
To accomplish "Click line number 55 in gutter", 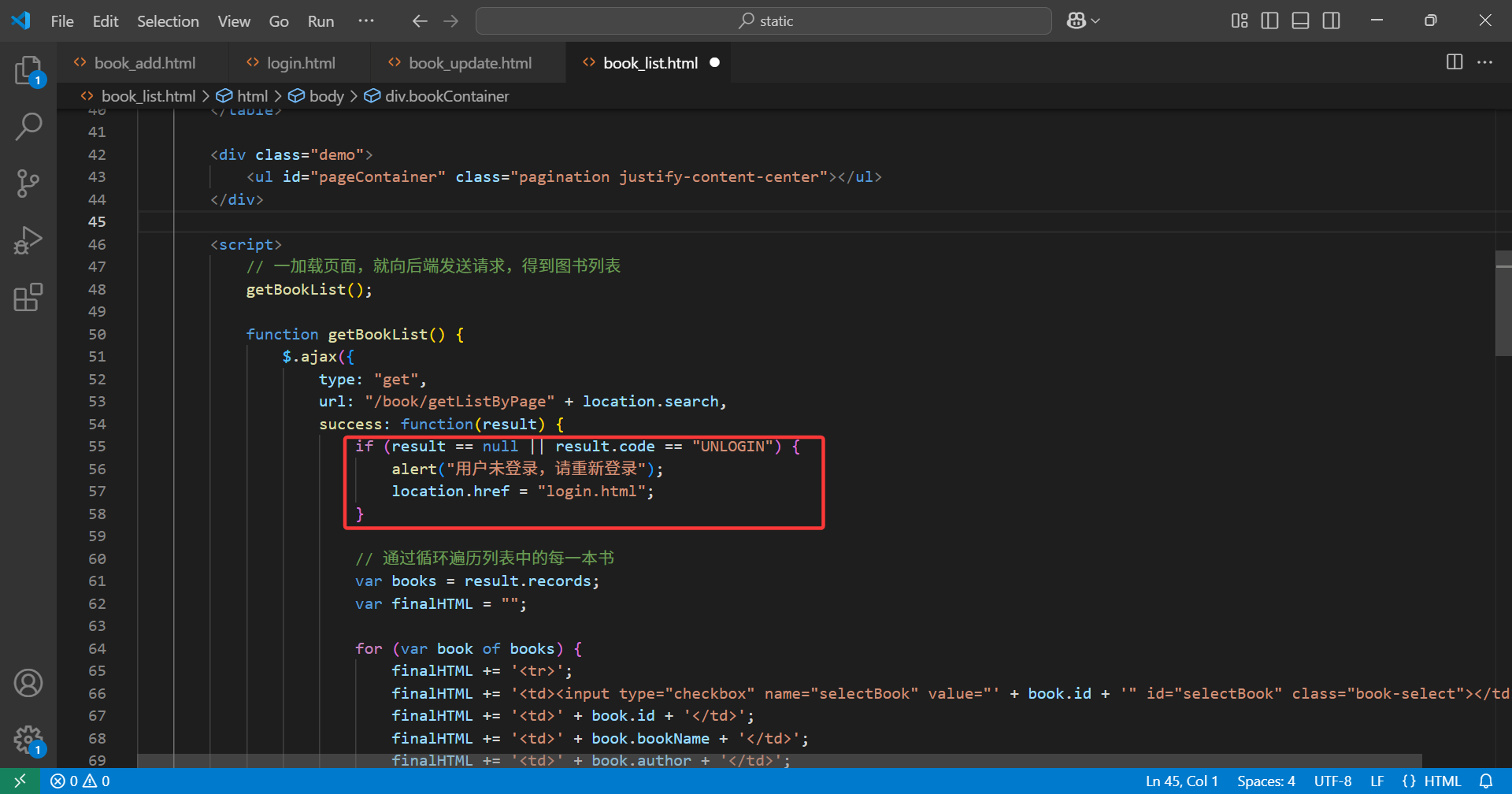I will [97, 446].
